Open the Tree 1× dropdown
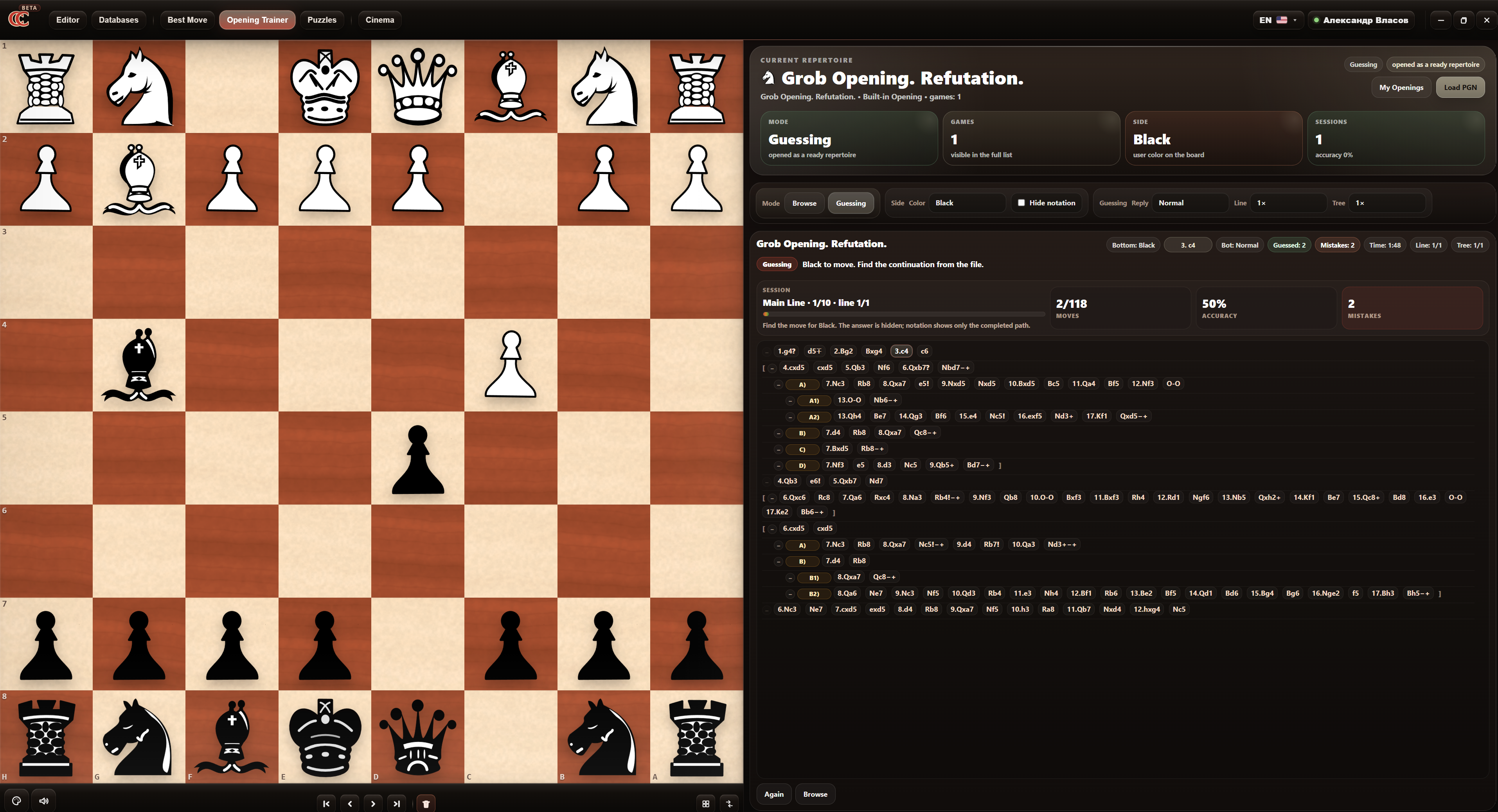The image size is (1498, 812). 1387,203
